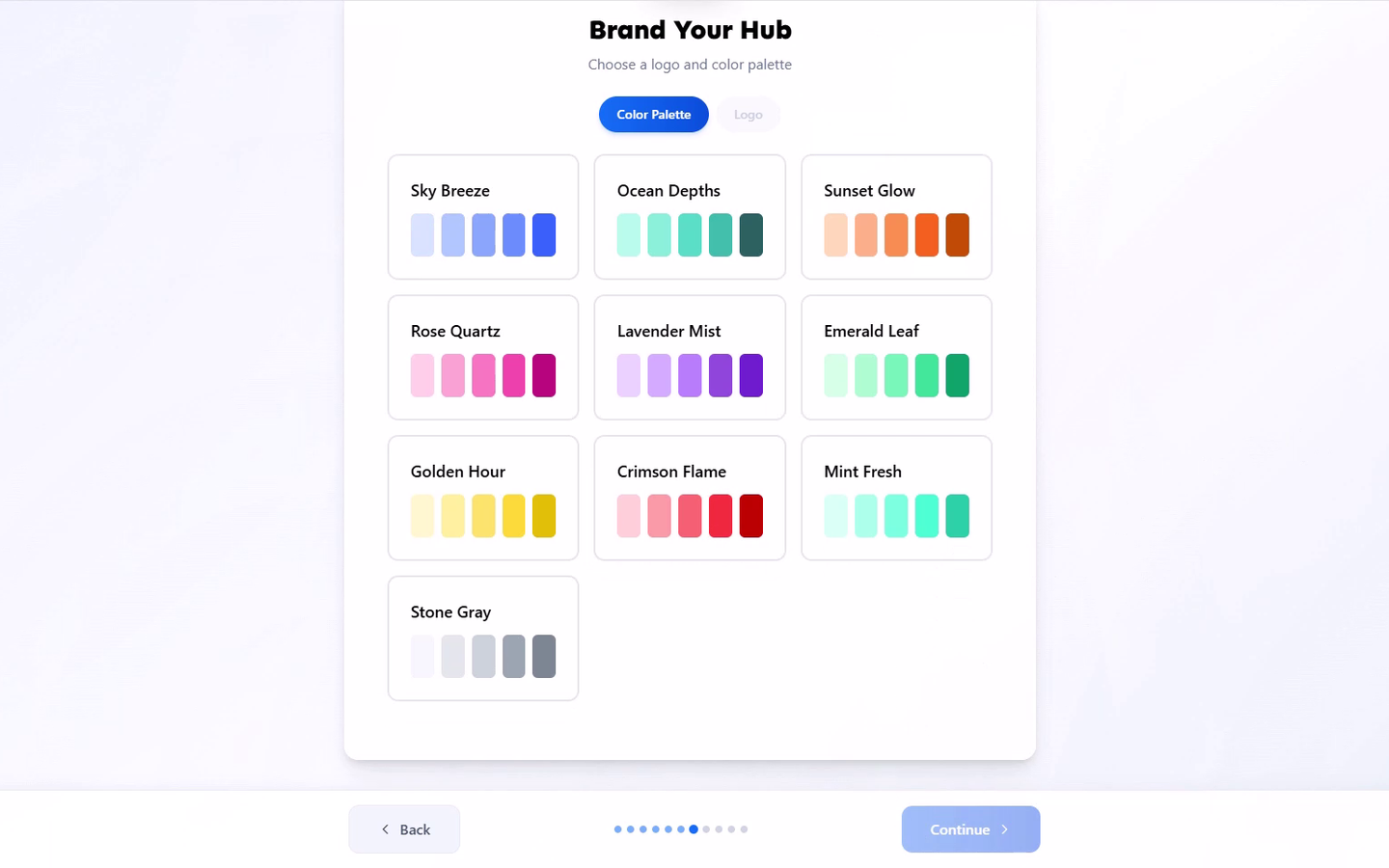Pick the magenta darkest Rose Quartz swatch
1389x868 pixels.
click(x=544, y=376)
